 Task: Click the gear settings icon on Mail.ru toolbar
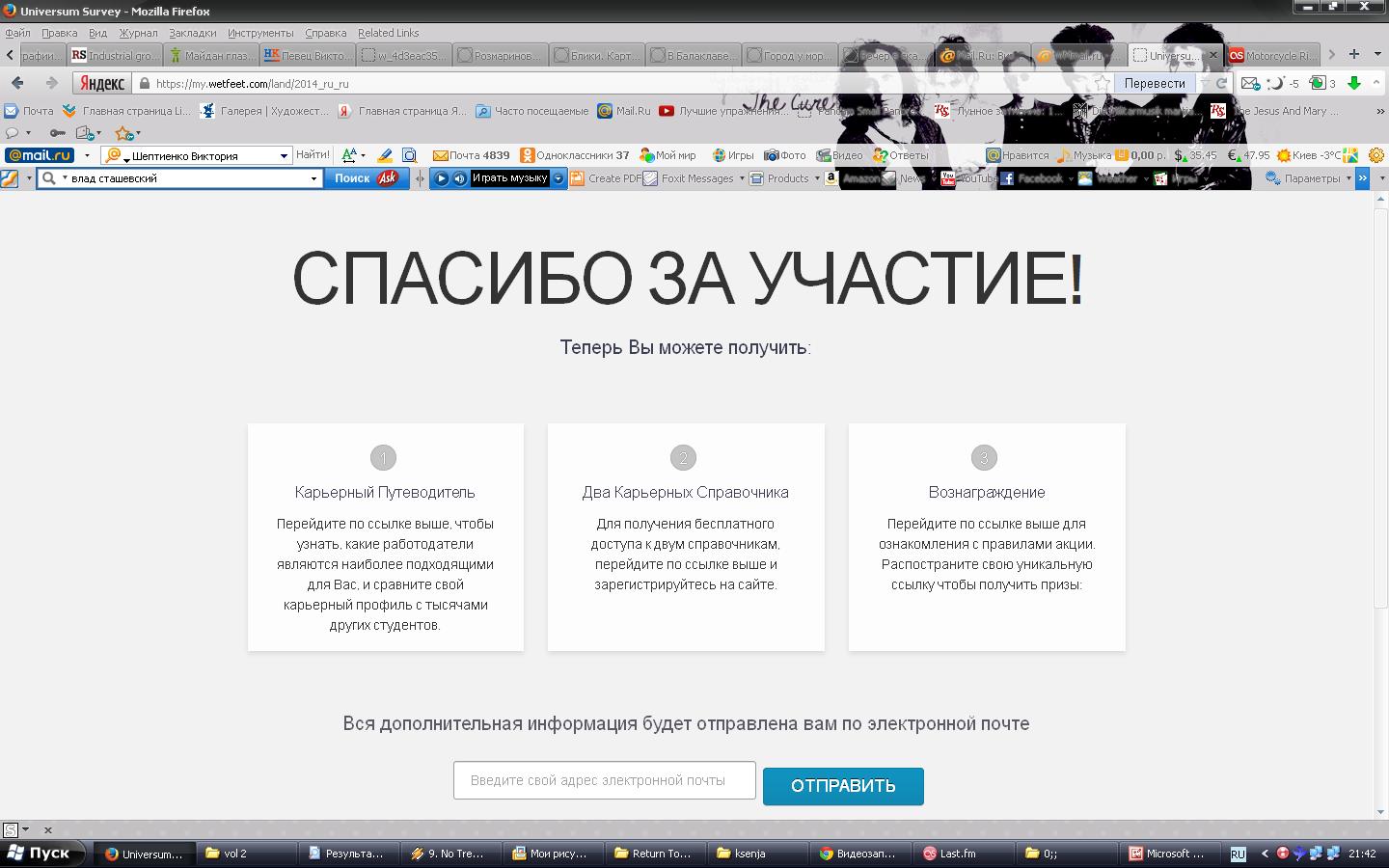(1376, 155)
